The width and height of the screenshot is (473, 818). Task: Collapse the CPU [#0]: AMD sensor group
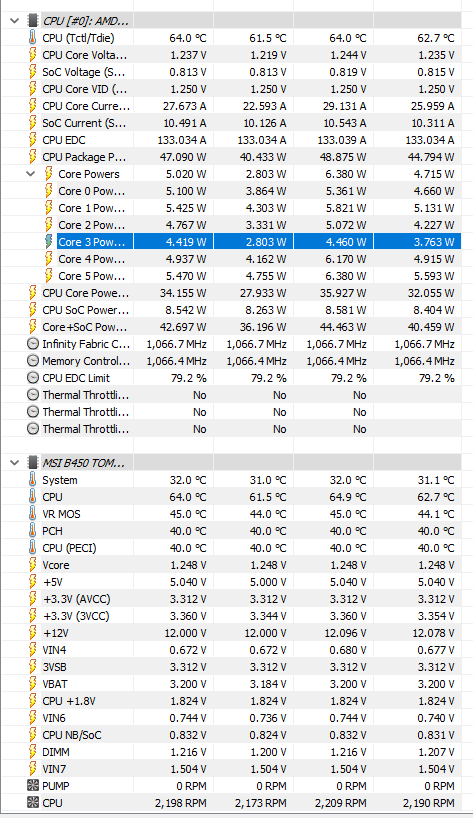[15, 21]
